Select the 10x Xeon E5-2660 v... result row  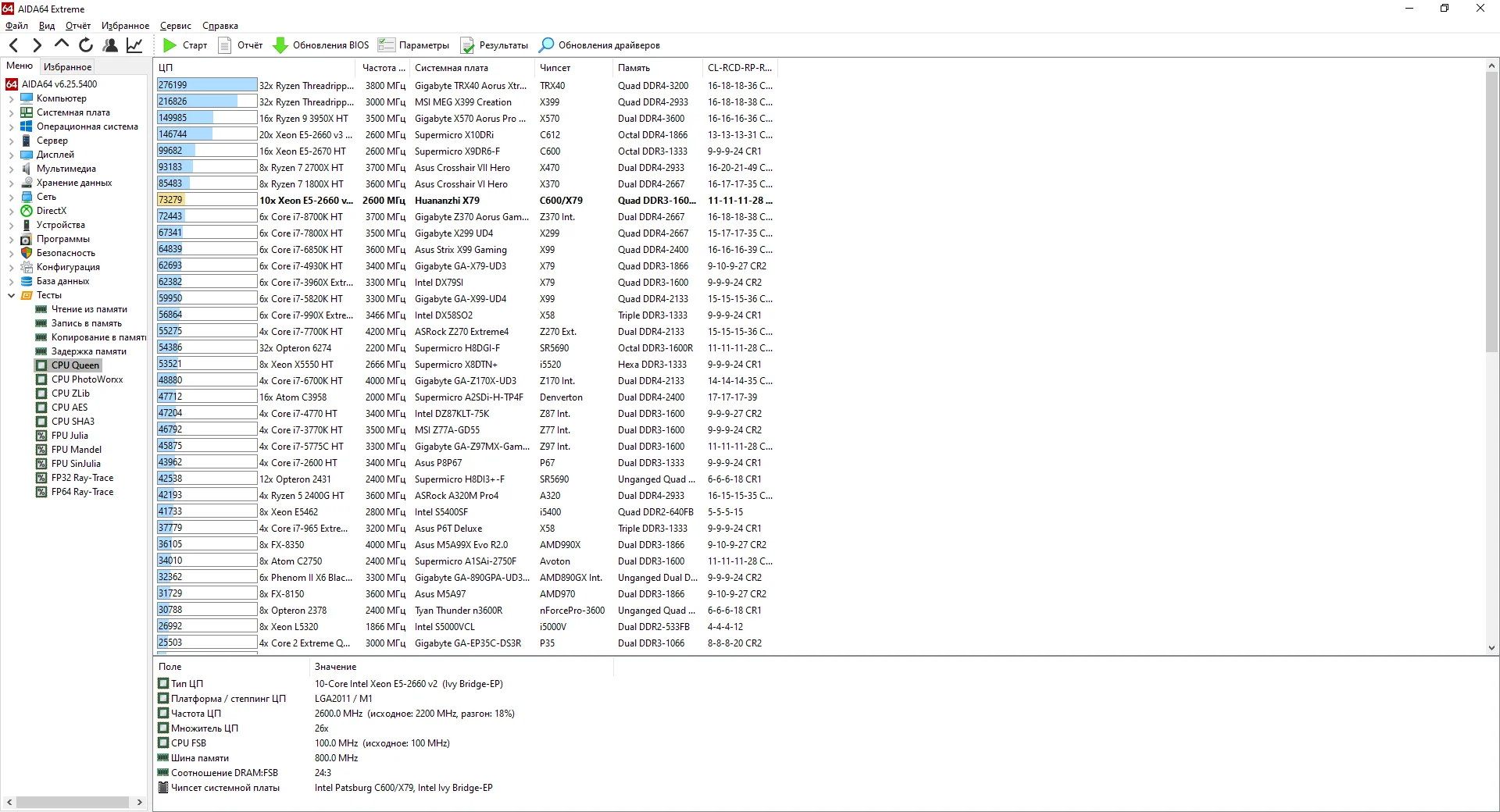[x=466, y=201]
